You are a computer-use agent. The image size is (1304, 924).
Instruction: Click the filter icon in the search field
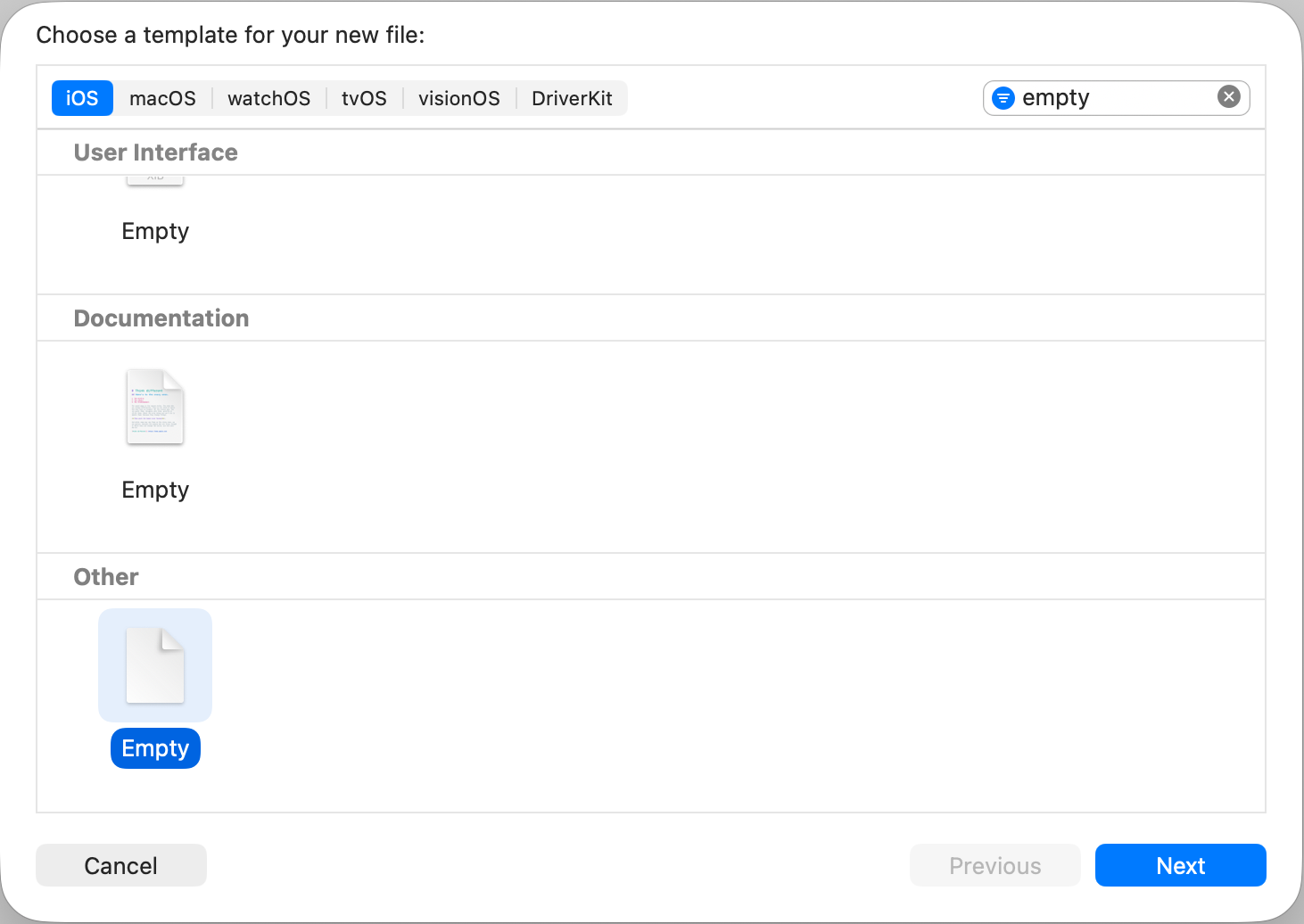[1003, 98]
